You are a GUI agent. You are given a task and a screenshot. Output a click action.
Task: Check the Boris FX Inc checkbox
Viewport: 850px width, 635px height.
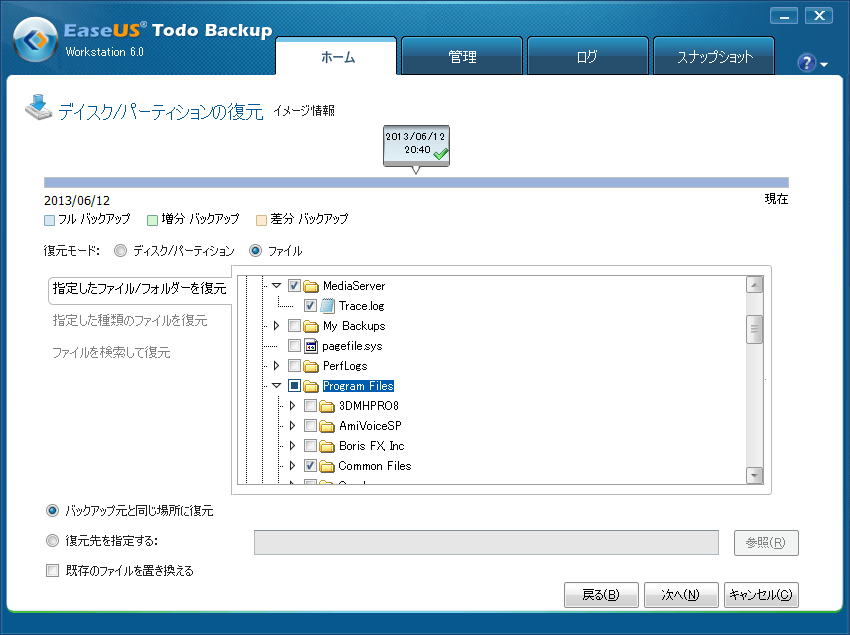pyautogui.click(x=310, y=446)
